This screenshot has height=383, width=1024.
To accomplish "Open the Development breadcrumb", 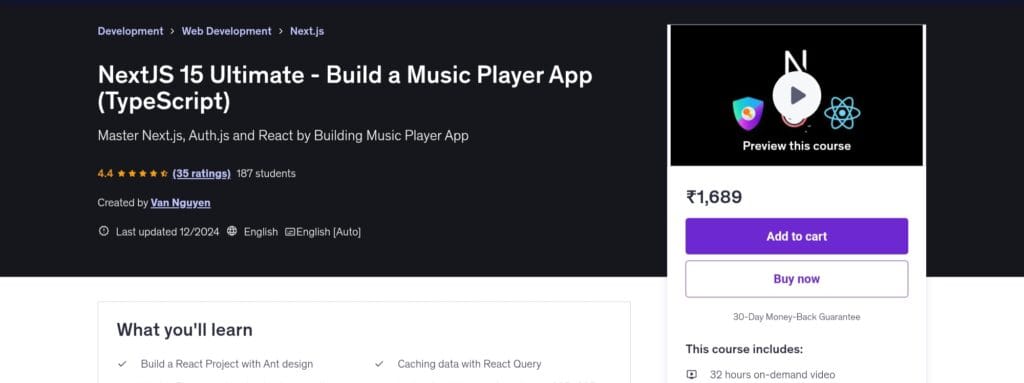I will coord(131,31).
